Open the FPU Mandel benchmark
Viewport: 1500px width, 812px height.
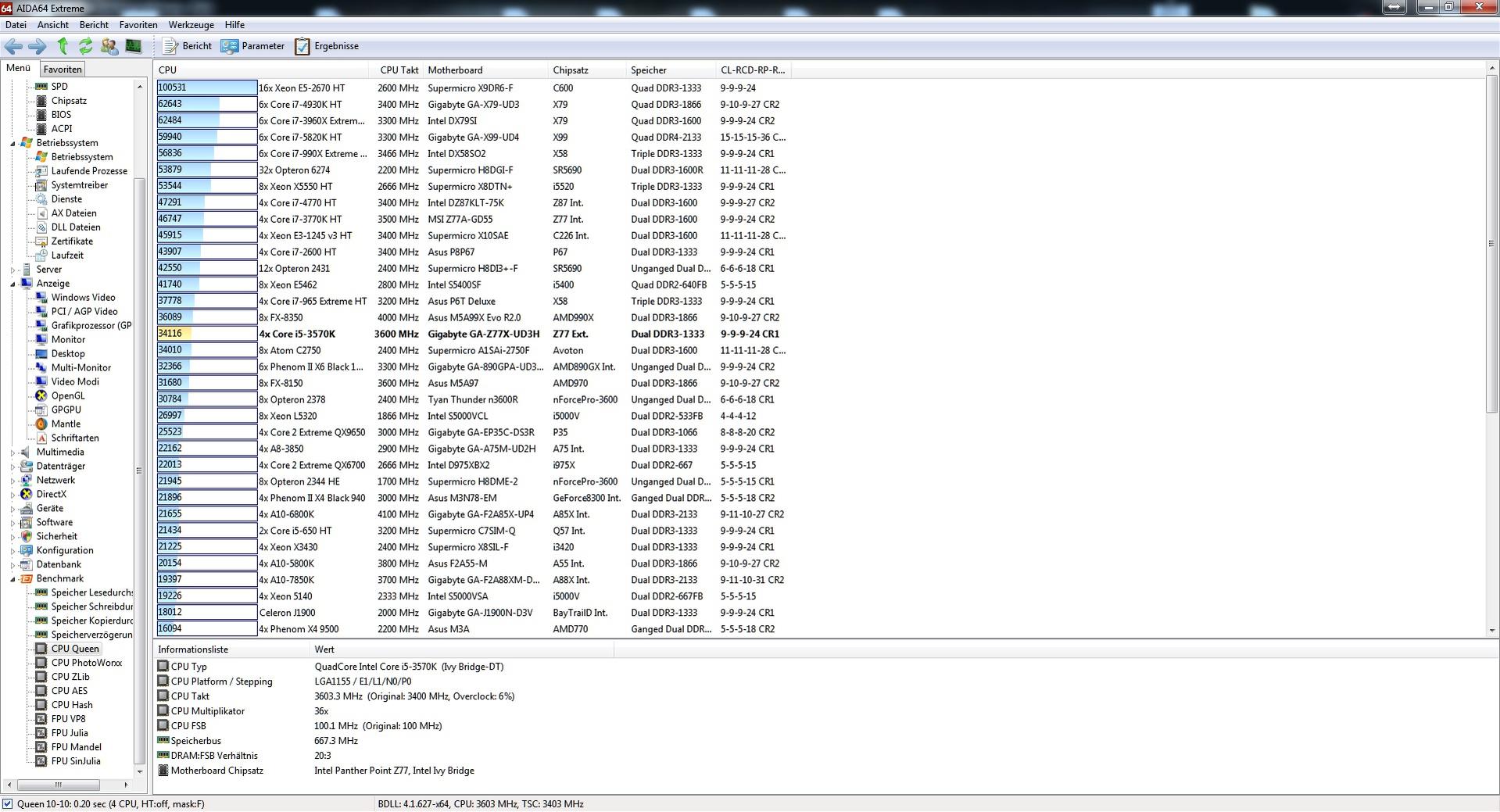pos(77,747)
